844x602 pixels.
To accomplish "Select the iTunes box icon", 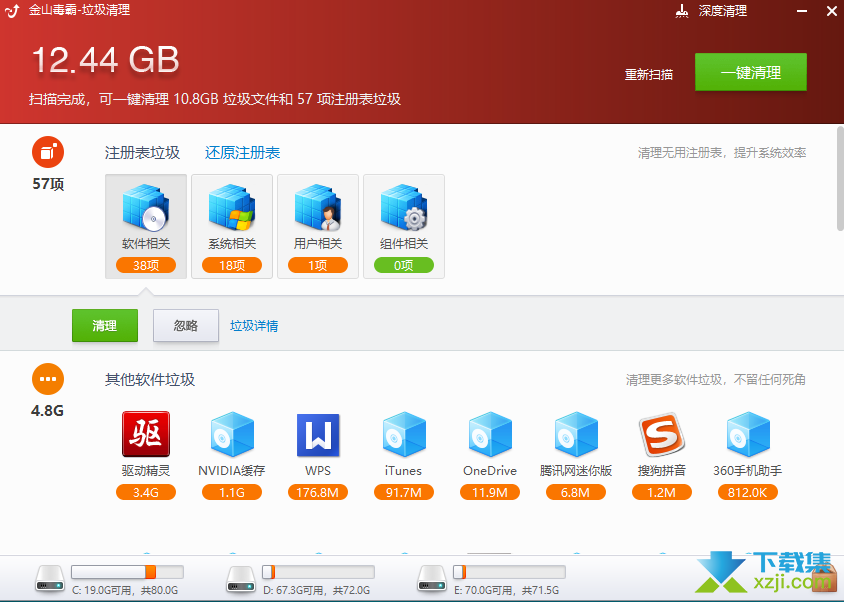I will coord(404,434).
